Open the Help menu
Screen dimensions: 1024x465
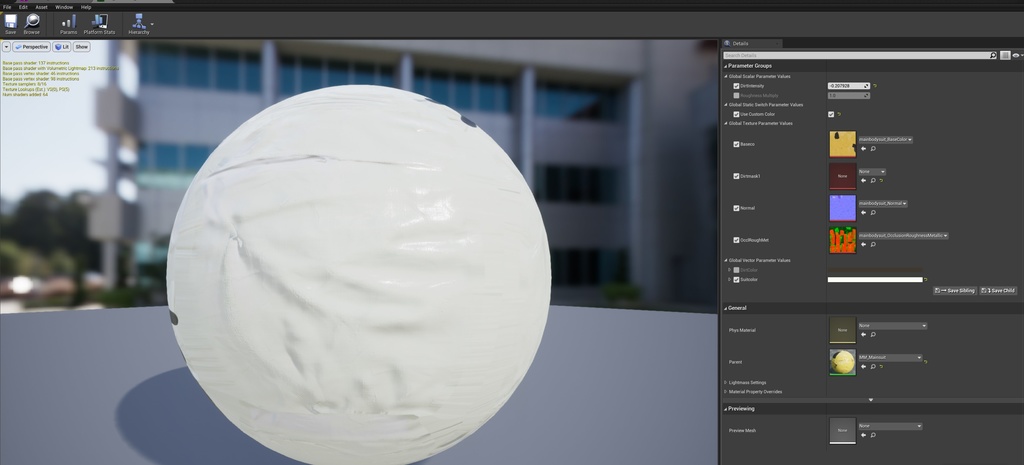click(x=86, y=7)
